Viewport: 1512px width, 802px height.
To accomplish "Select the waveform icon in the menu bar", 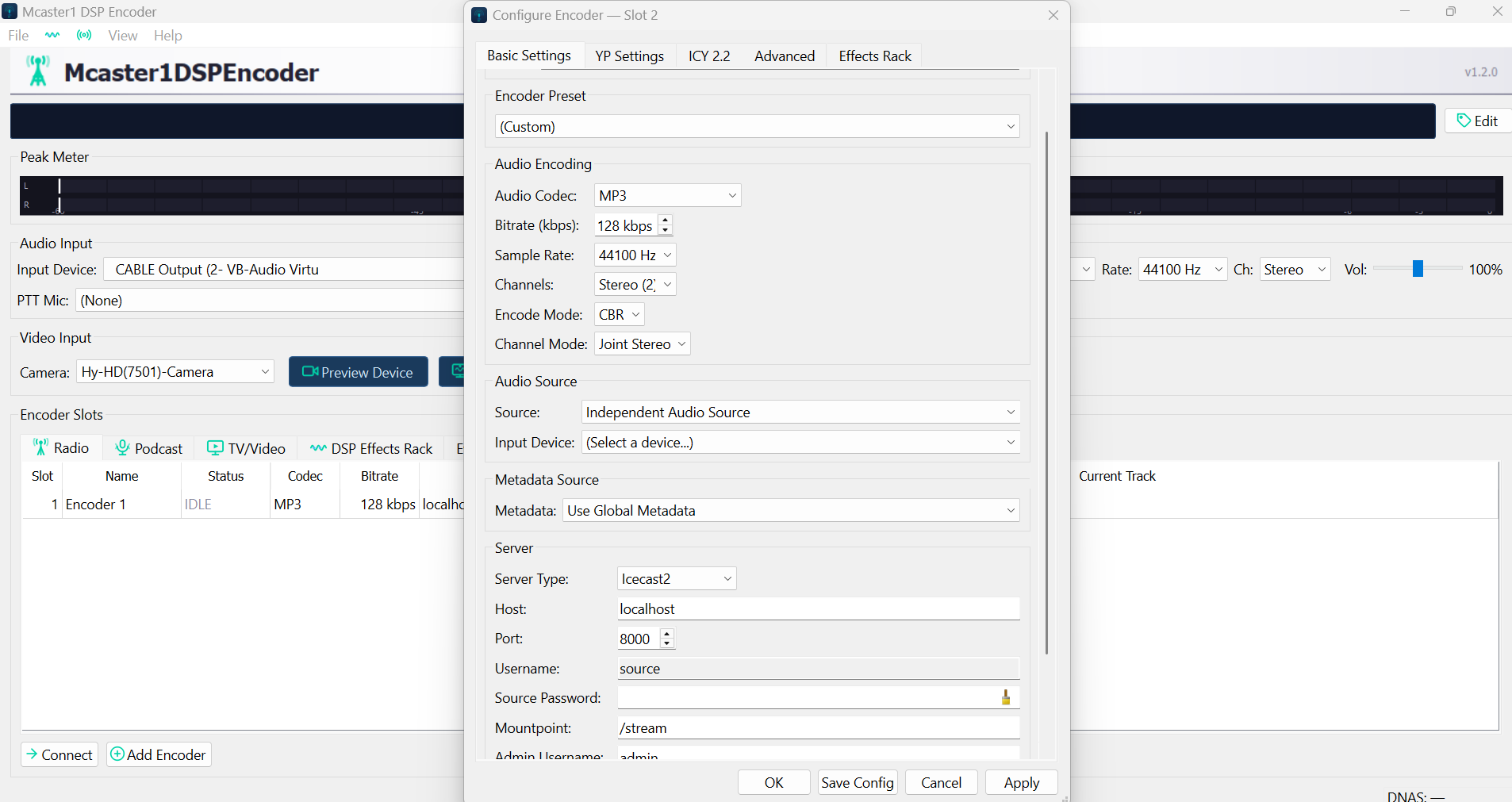I will point(52,35).
